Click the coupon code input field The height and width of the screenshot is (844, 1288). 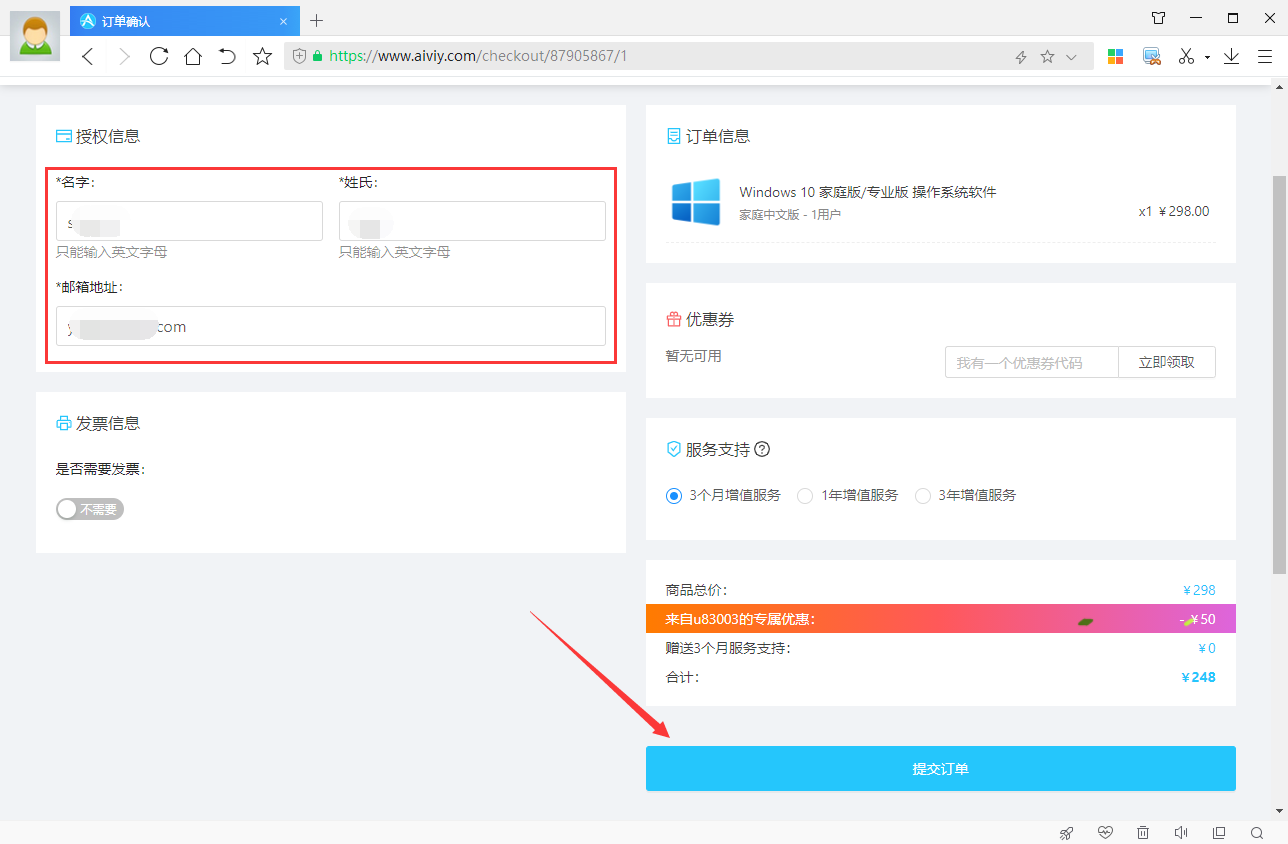point(1031,362)
